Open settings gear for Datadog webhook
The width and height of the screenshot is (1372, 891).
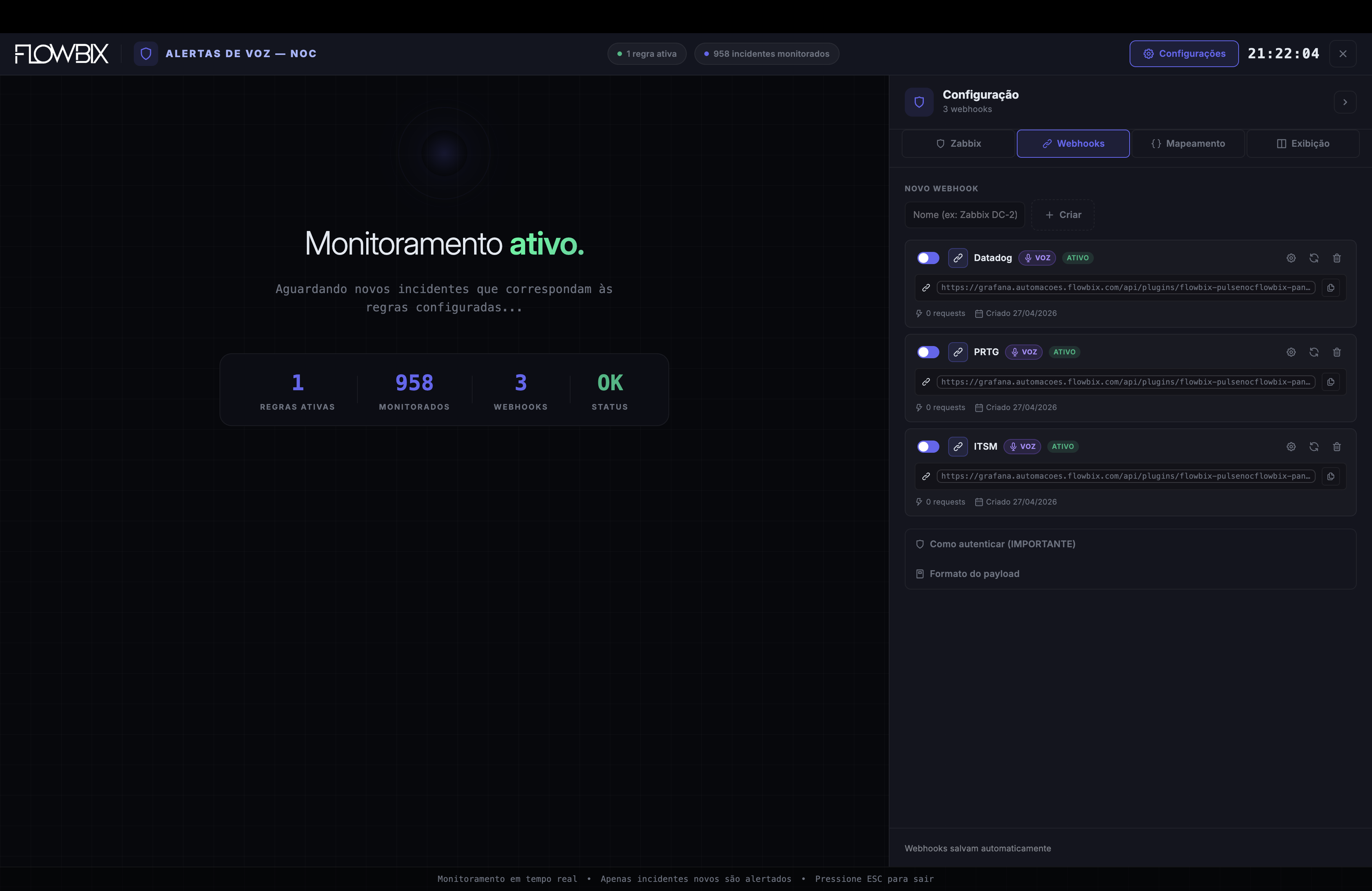(x=1291, y=258)
